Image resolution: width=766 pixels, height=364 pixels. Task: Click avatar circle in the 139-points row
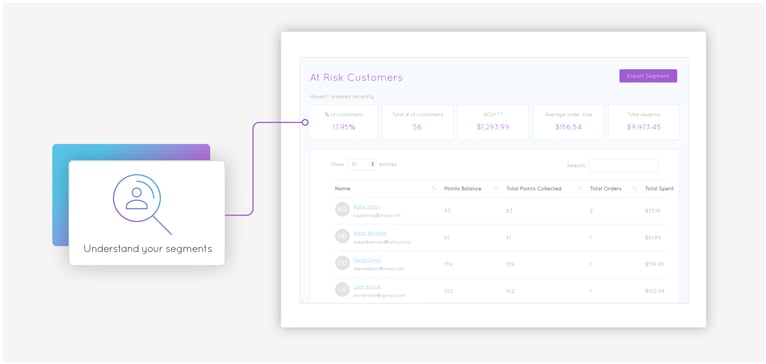(342, 263)
